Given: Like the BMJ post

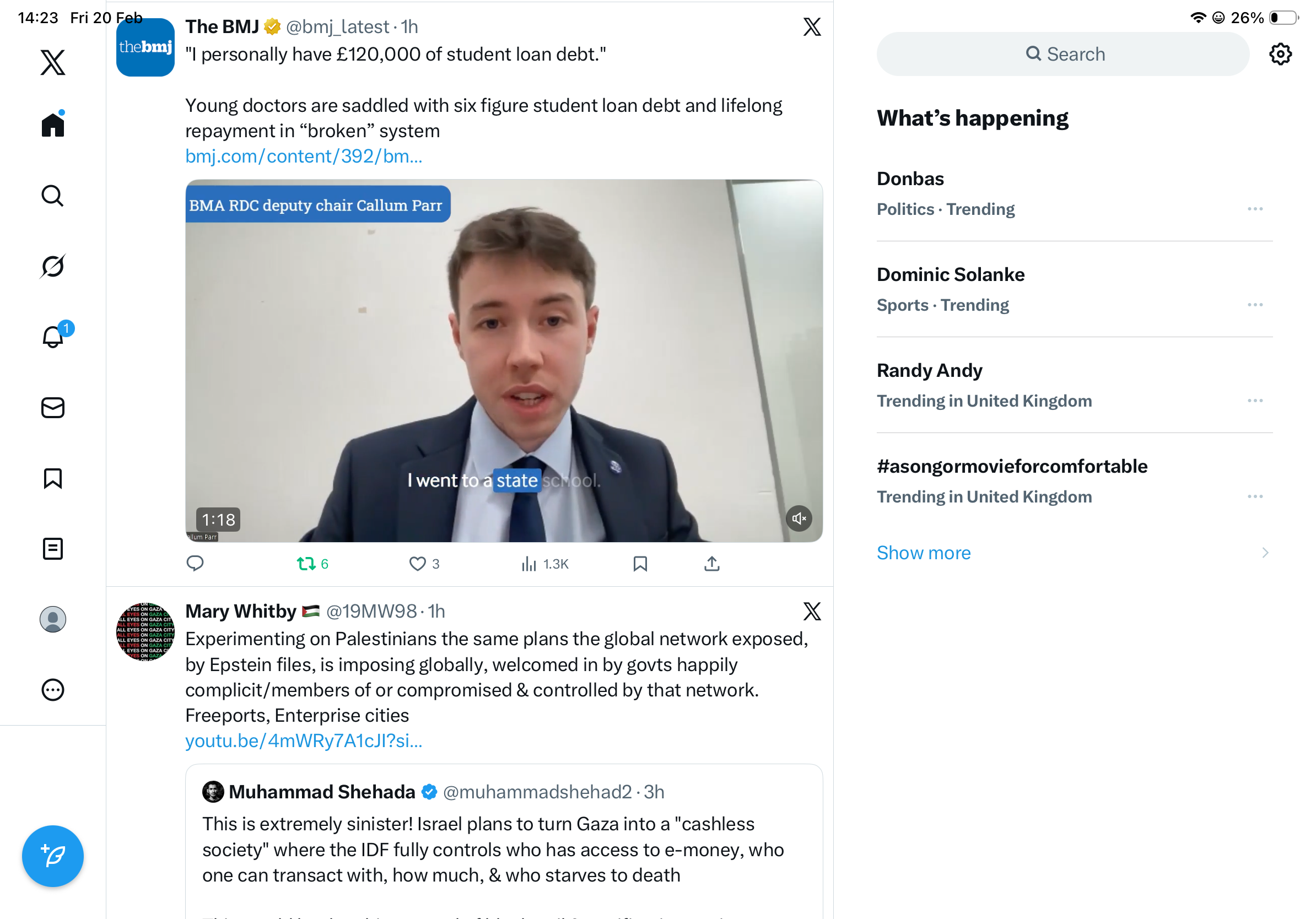Looking at the screenshot, I should point(417,564).
